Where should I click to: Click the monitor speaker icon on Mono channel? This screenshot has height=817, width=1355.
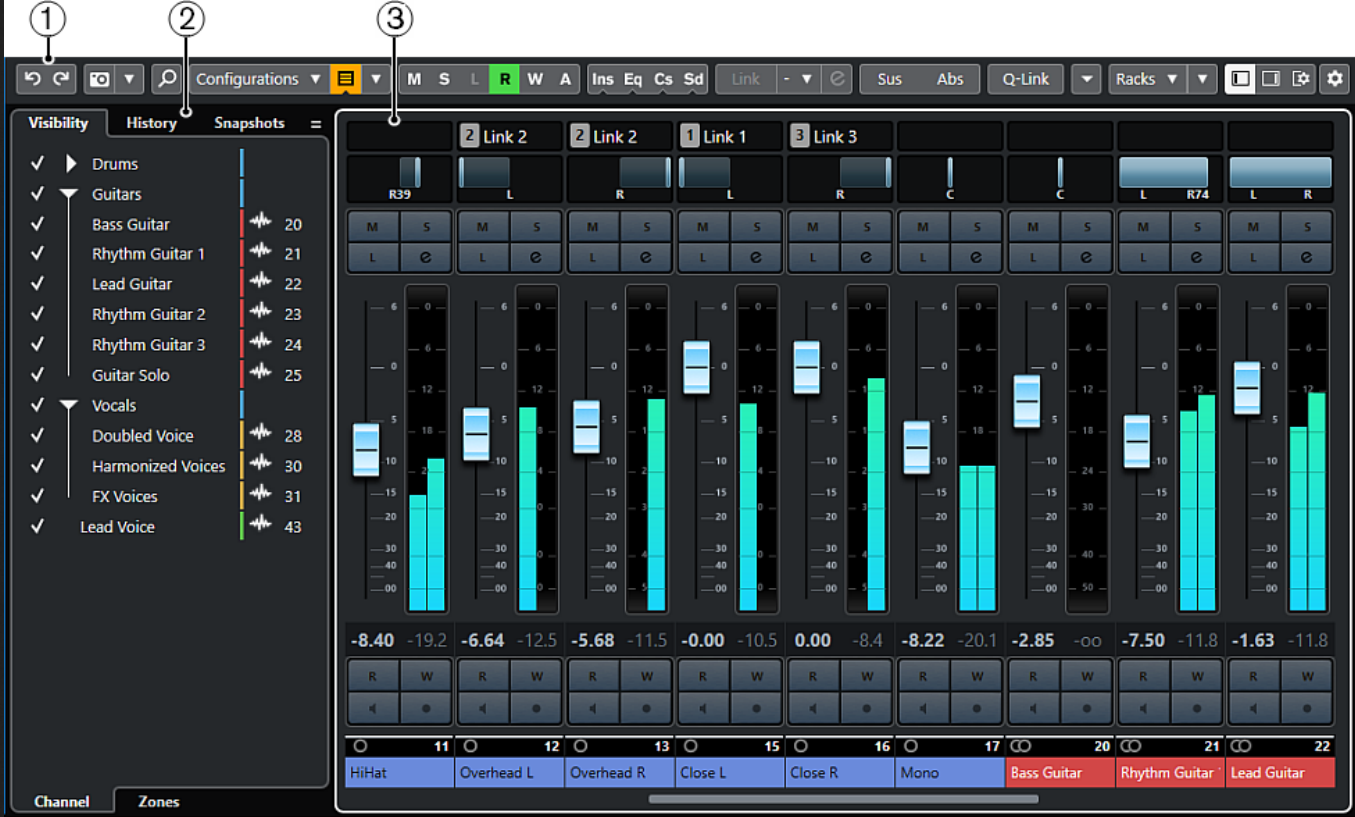(922, 709)
